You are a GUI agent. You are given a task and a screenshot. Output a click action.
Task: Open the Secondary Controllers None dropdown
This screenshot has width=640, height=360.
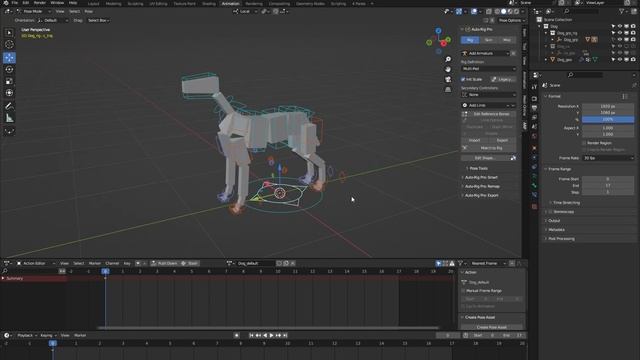pos(489,95)
